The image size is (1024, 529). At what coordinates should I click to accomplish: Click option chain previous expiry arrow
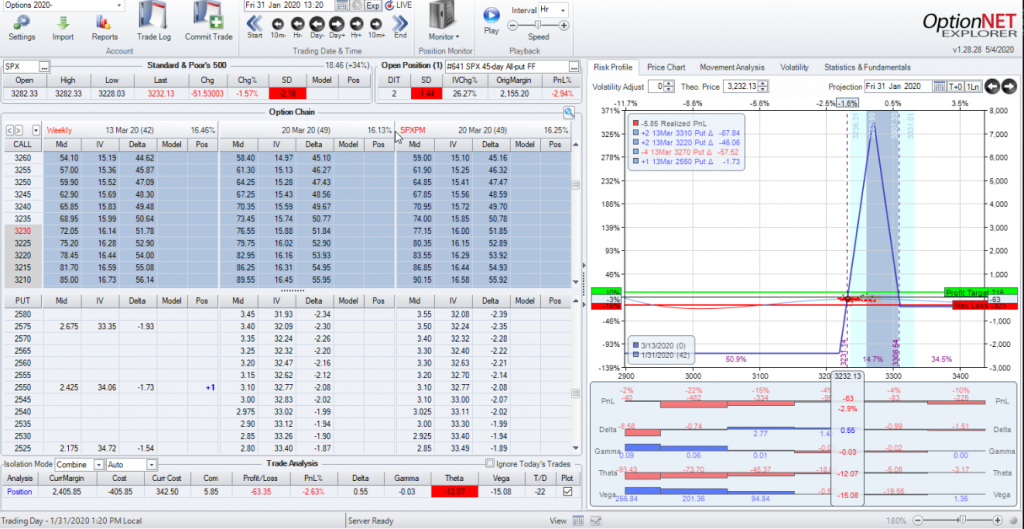(x=8, y=130)
